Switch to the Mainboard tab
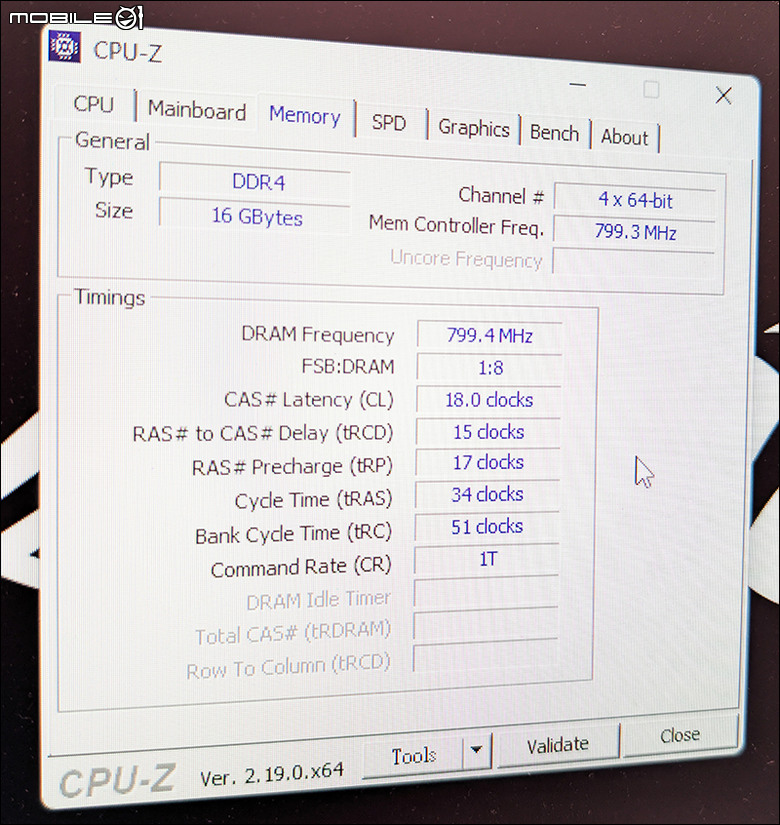 (197, 110)
